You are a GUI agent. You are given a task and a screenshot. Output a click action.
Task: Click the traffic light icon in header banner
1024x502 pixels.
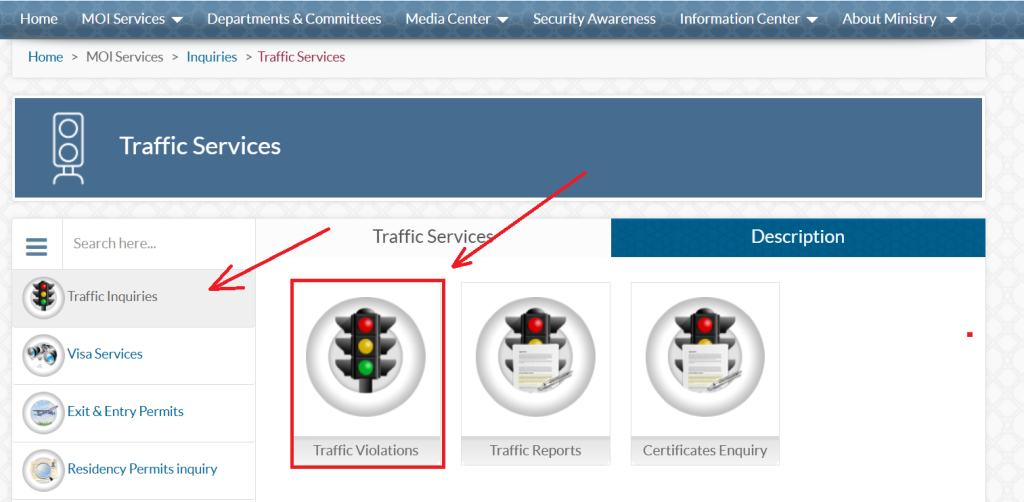click(x=68, y=148)
